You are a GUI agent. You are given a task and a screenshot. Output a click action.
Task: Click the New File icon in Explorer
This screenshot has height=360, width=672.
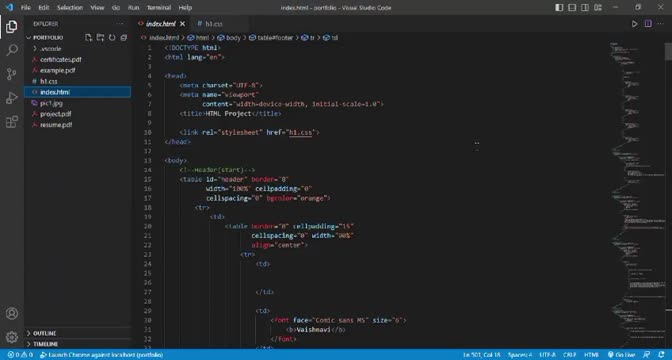[89, 37]
